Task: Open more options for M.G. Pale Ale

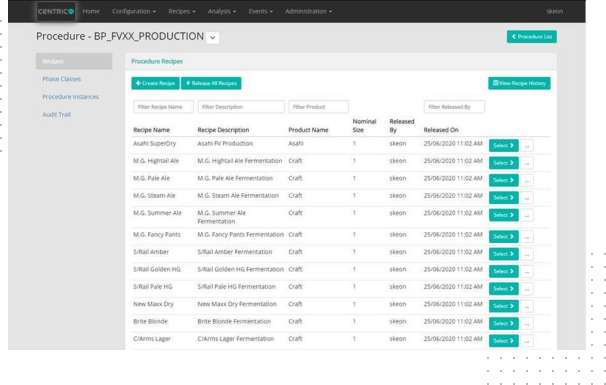Action: 527,181
